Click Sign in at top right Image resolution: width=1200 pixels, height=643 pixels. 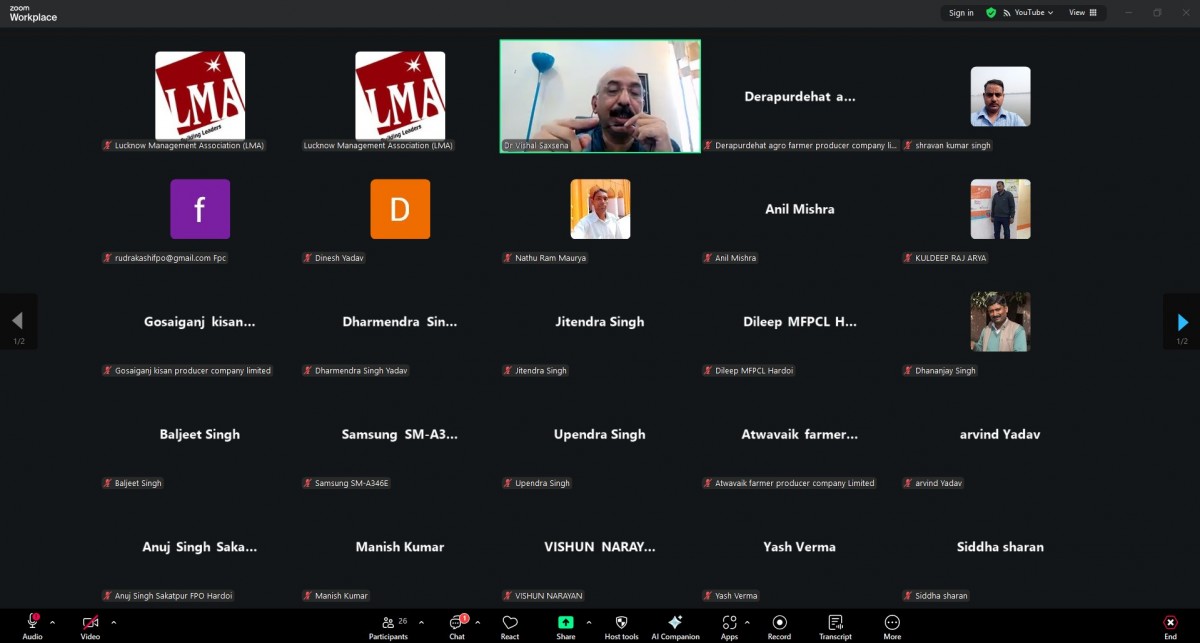pos(961,13)
